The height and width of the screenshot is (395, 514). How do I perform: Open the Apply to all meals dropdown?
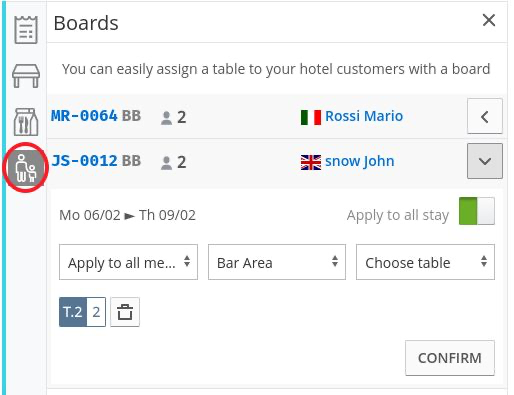click(128, 262)
